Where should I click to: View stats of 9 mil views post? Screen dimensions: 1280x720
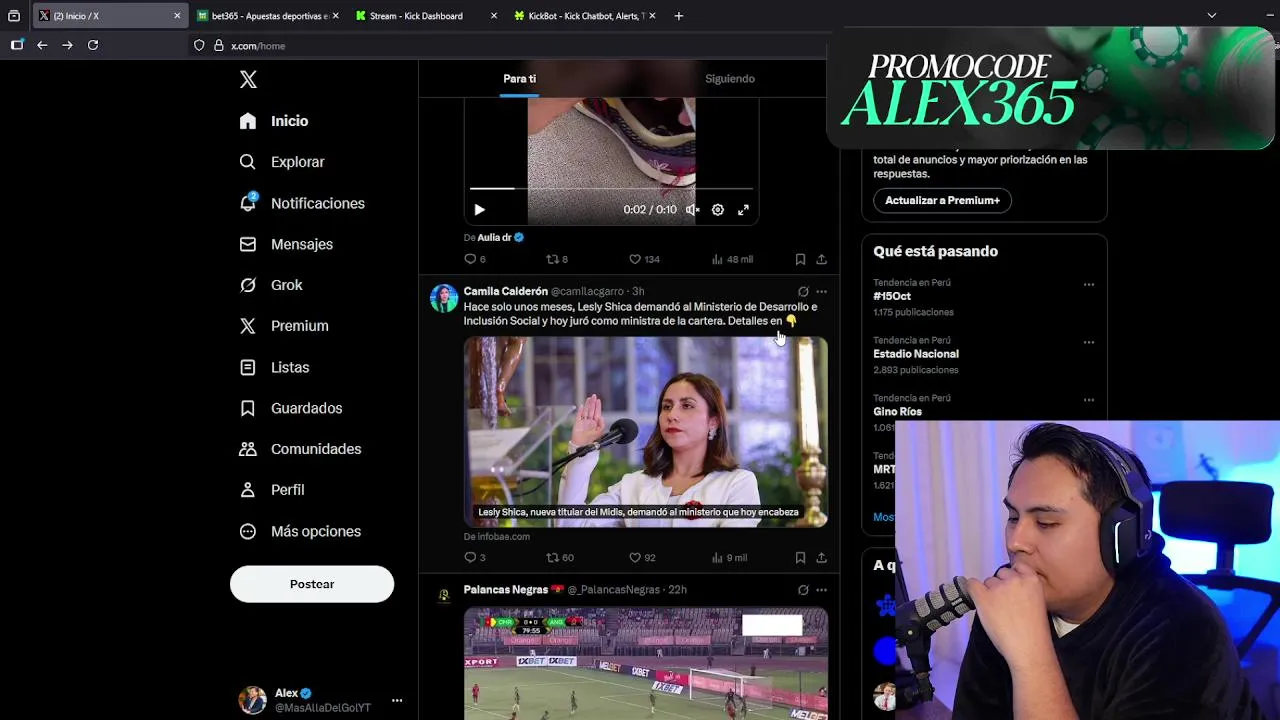point(729,557)
